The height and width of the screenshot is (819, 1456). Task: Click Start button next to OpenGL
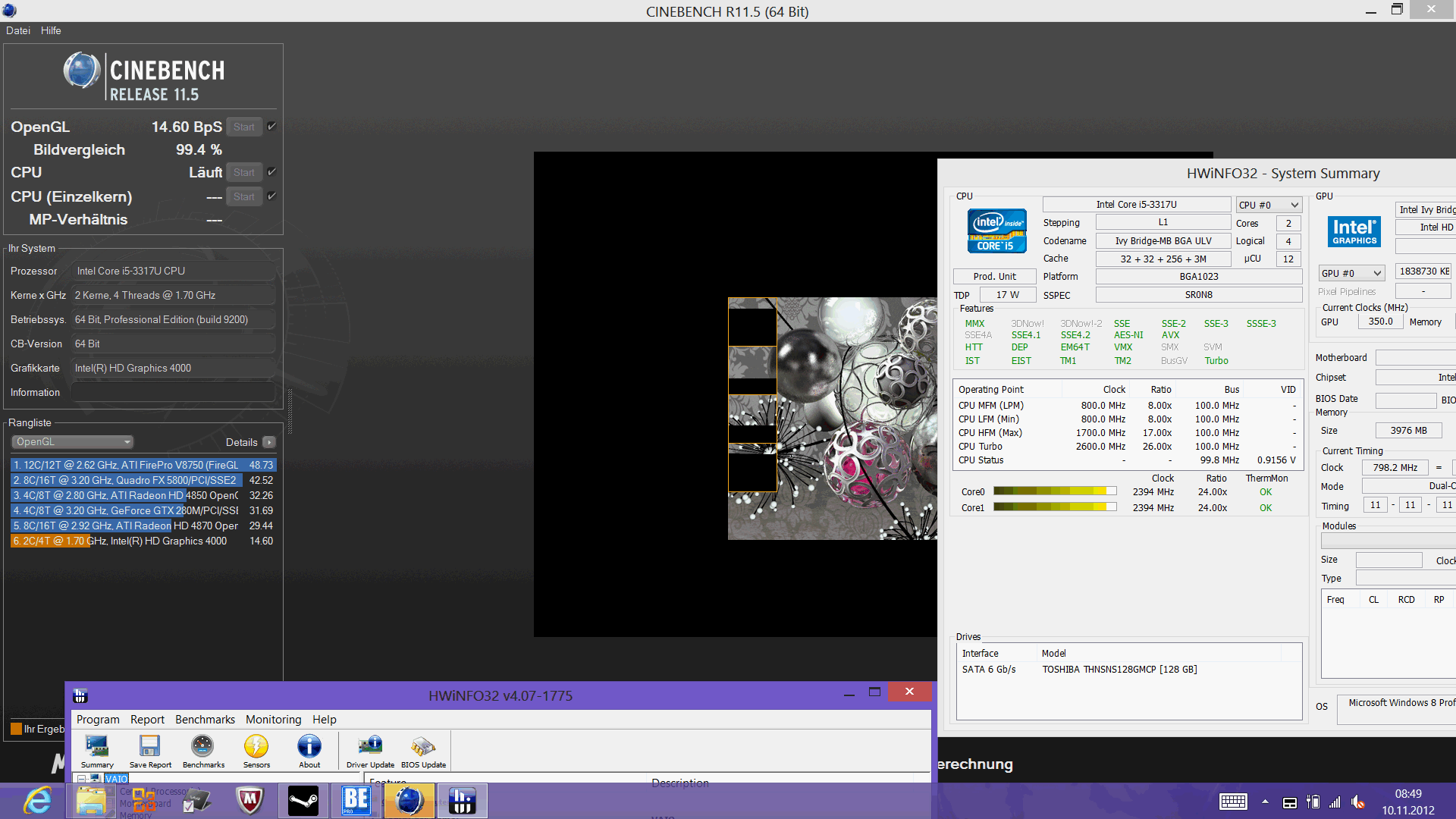point(244,127)
